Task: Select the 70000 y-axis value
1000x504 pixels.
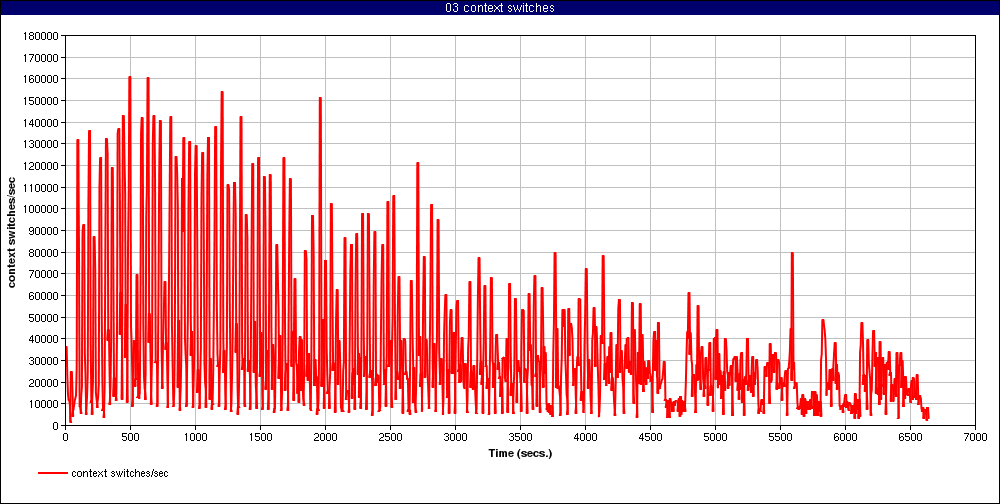Action: point(43,274)
